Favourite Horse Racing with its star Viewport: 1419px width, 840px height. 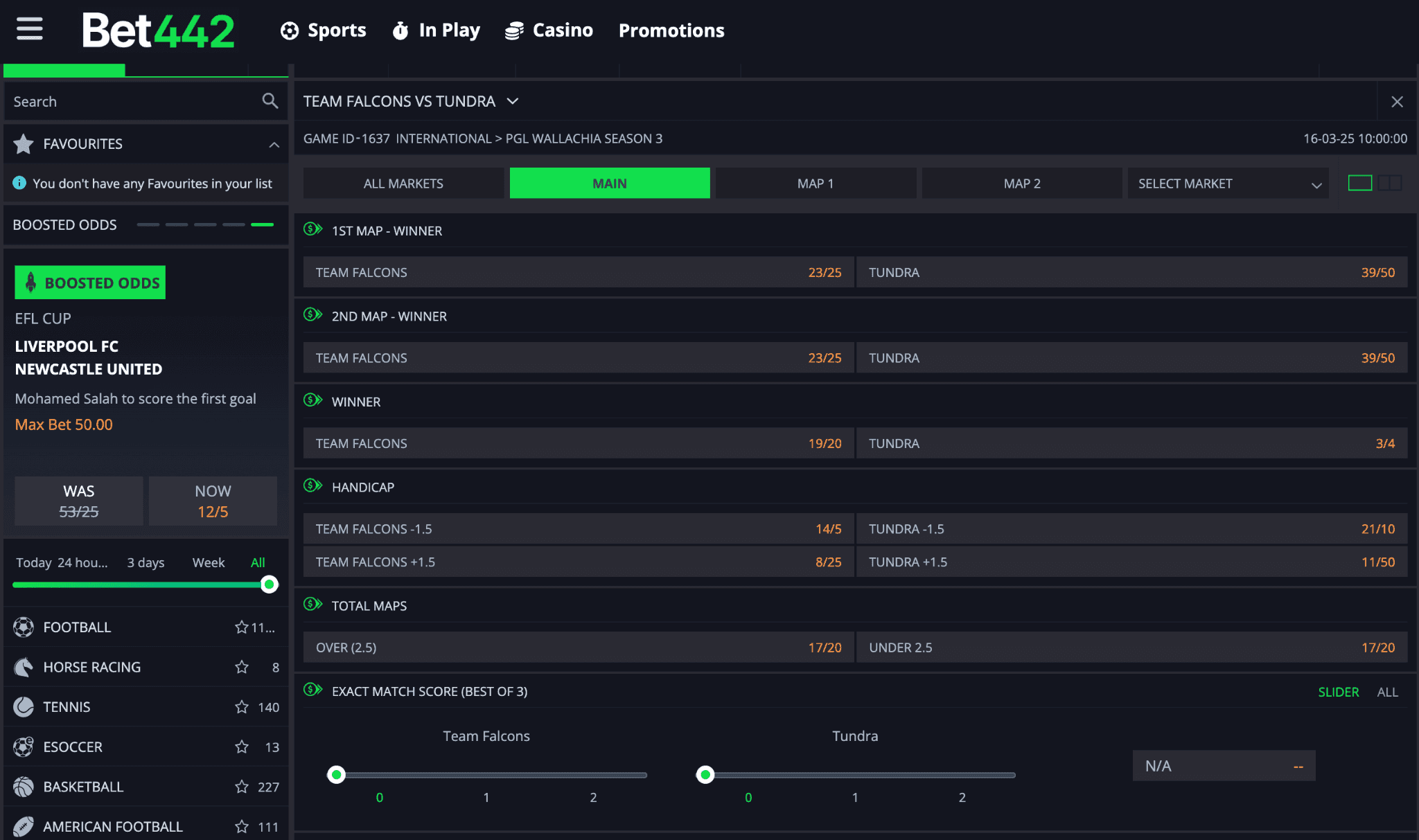click(242, 667)
